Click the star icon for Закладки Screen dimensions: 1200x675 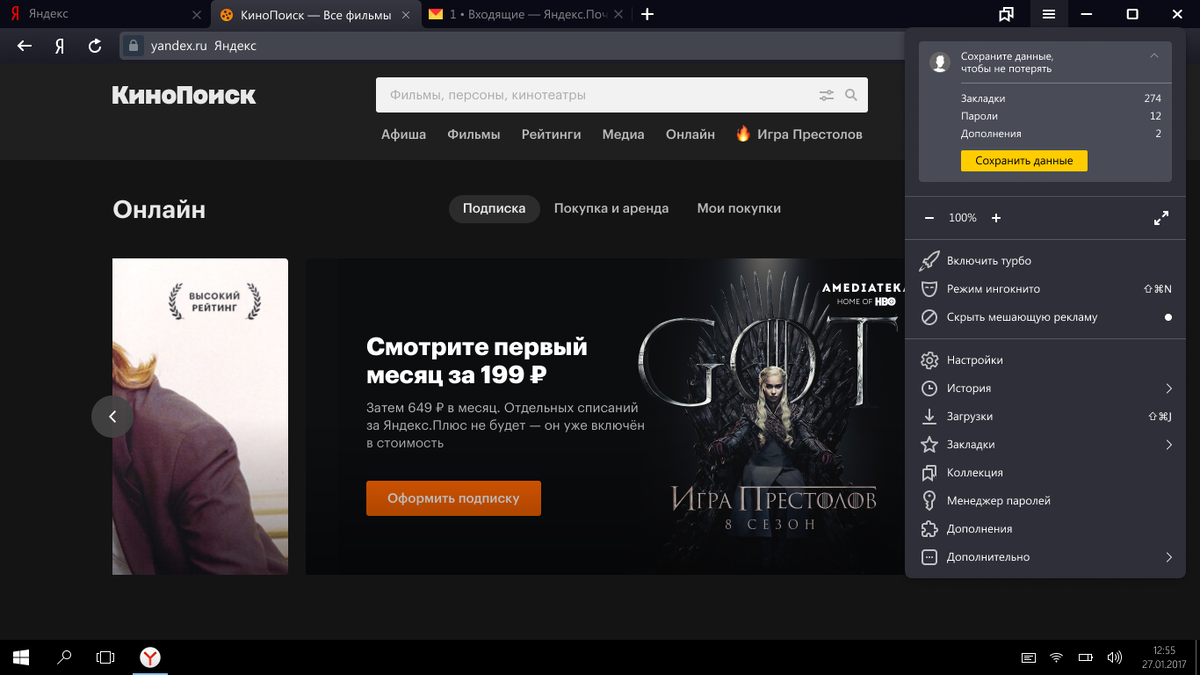[929, 444]
